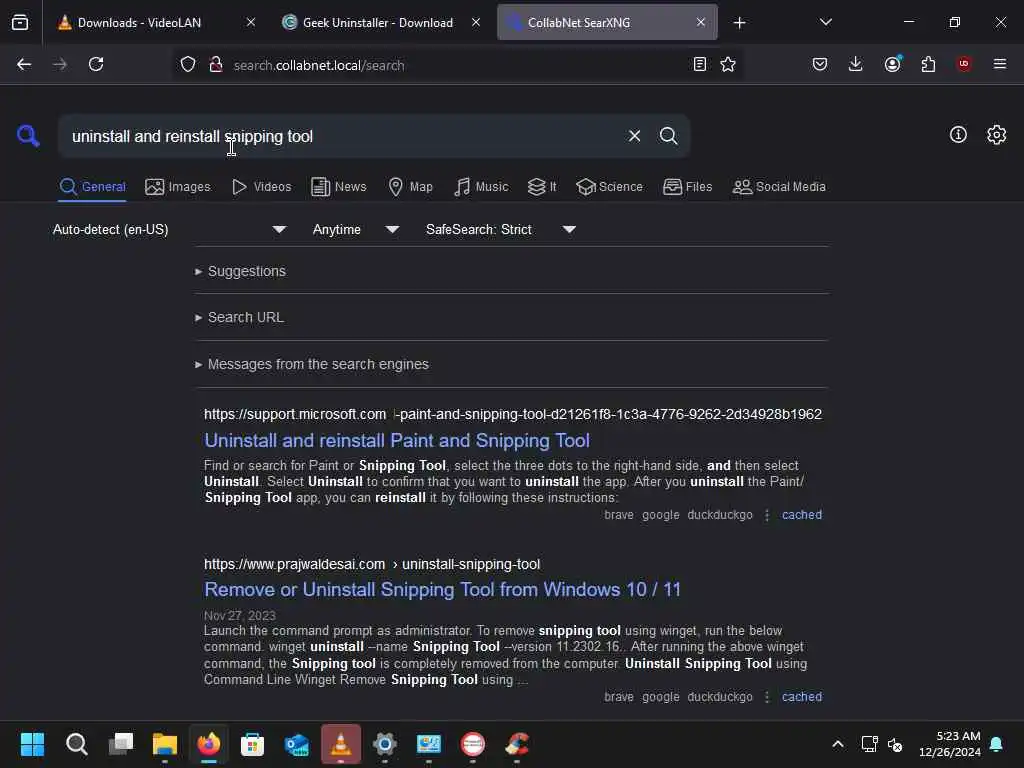This screenshot has width=1024, height=768.
Task: Click the browser address bar
Action: point(457,65)
